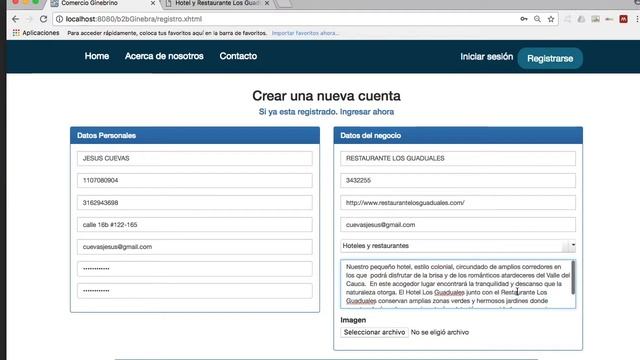Click the business phone field 3432255
The image size is (640, 360).
(458, 180)
